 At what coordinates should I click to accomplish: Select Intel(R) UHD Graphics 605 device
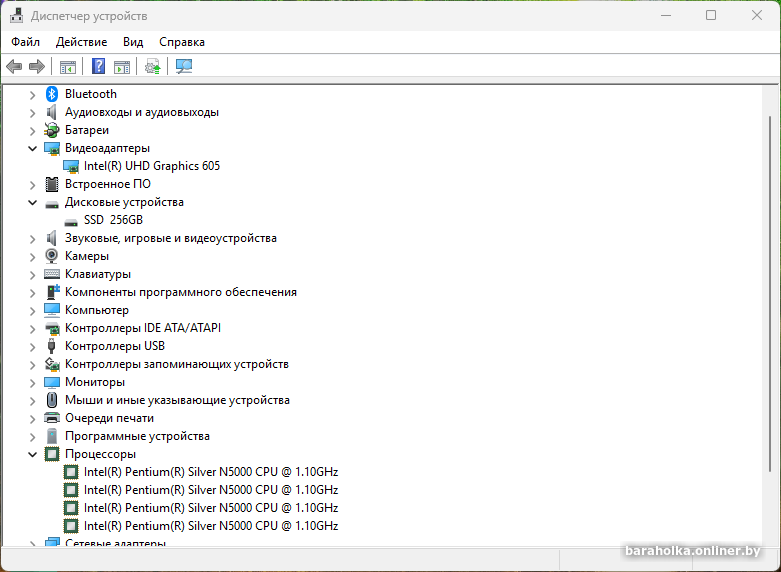(x=152, y=166)
